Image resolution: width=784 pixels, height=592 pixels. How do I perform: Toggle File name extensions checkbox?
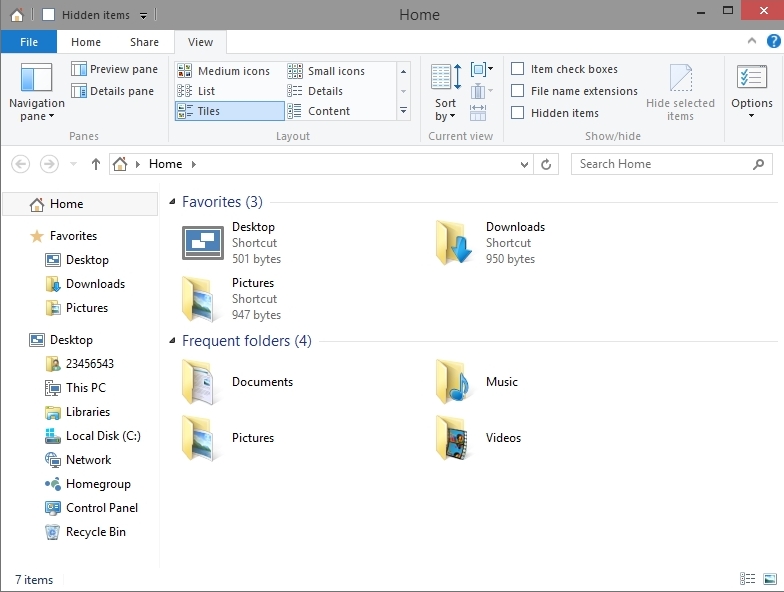[518, 91]
